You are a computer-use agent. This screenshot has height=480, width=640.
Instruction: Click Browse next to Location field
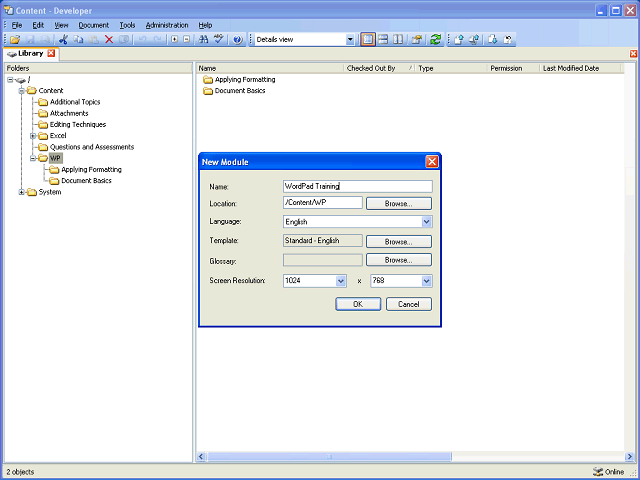tap(399, 204)
